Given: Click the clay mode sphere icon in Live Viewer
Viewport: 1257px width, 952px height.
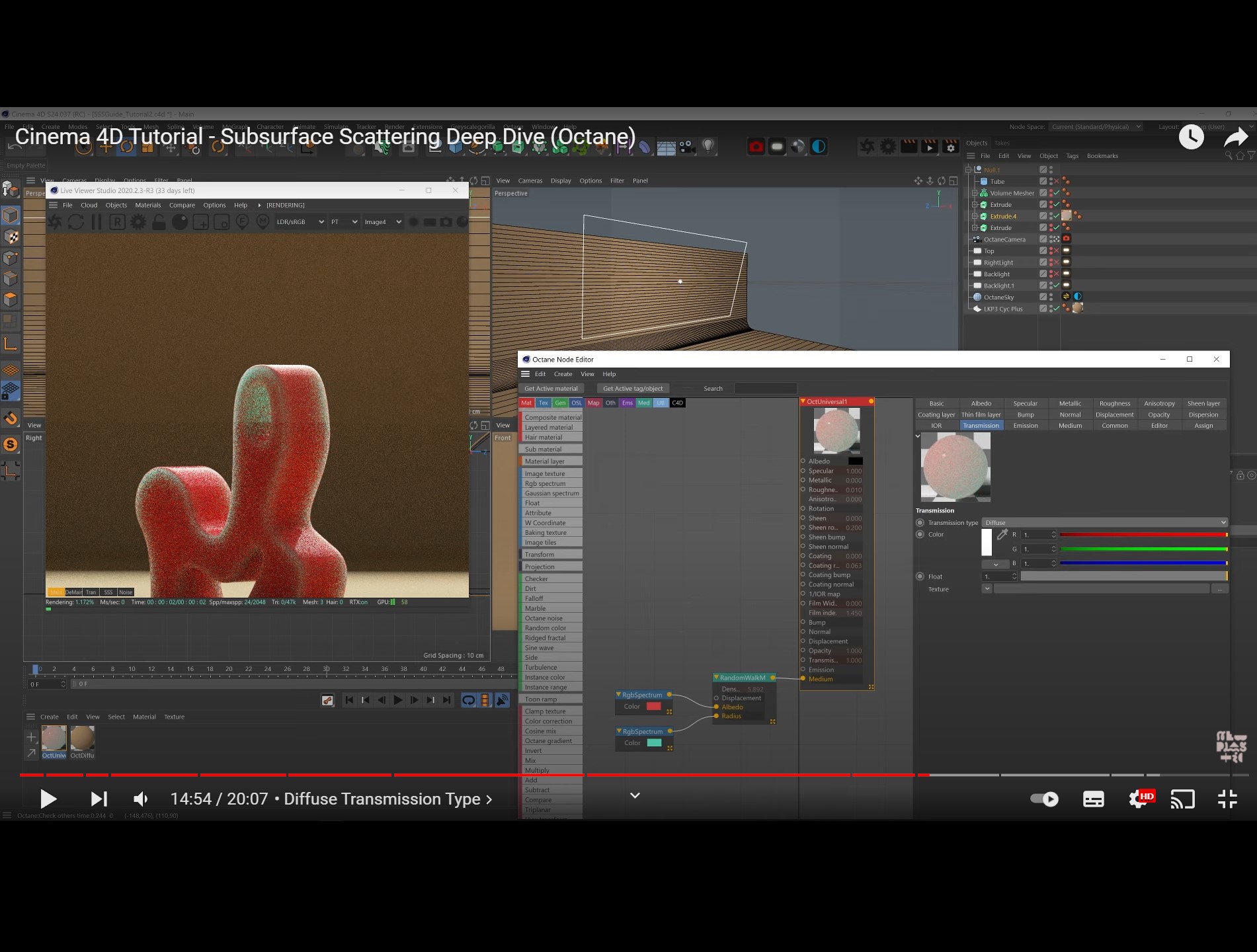Looking at the screenshot, I should (x=180, y=222).
